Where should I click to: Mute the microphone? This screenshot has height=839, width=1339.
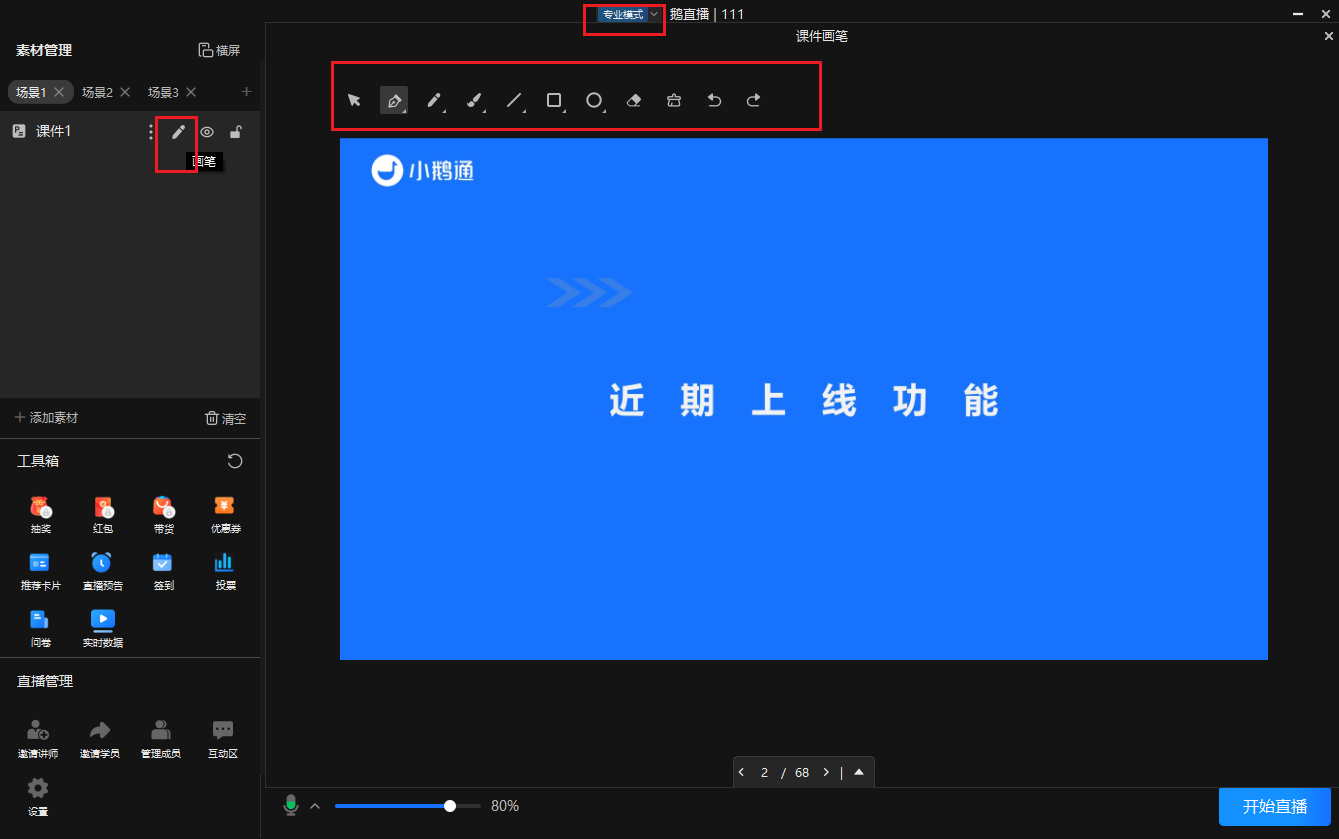click(291, 805)
